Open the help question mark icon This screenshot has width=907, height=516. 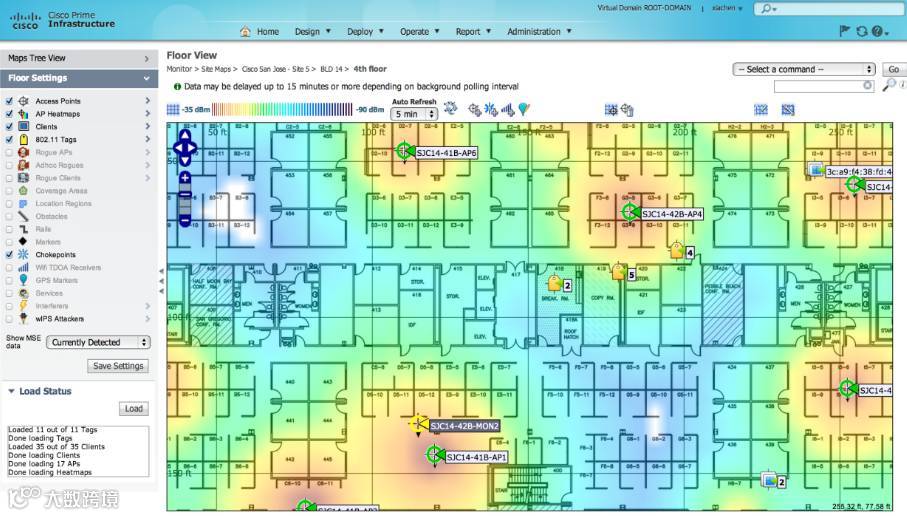tap(877, 31)
